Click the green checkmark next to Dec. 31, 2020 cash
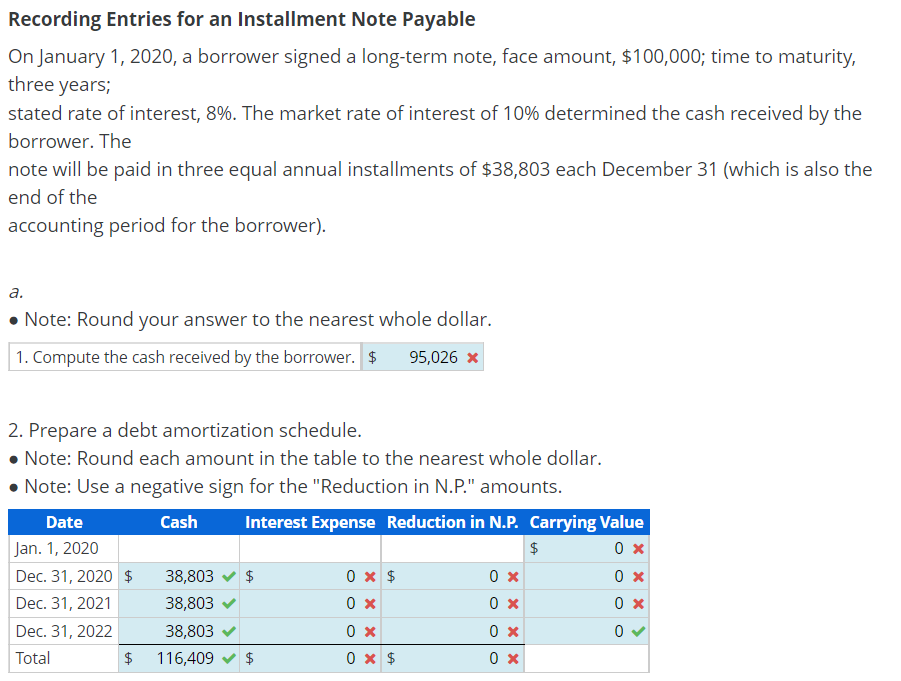Viewport: 901px width, 681px height. click(x=227, y=576)
